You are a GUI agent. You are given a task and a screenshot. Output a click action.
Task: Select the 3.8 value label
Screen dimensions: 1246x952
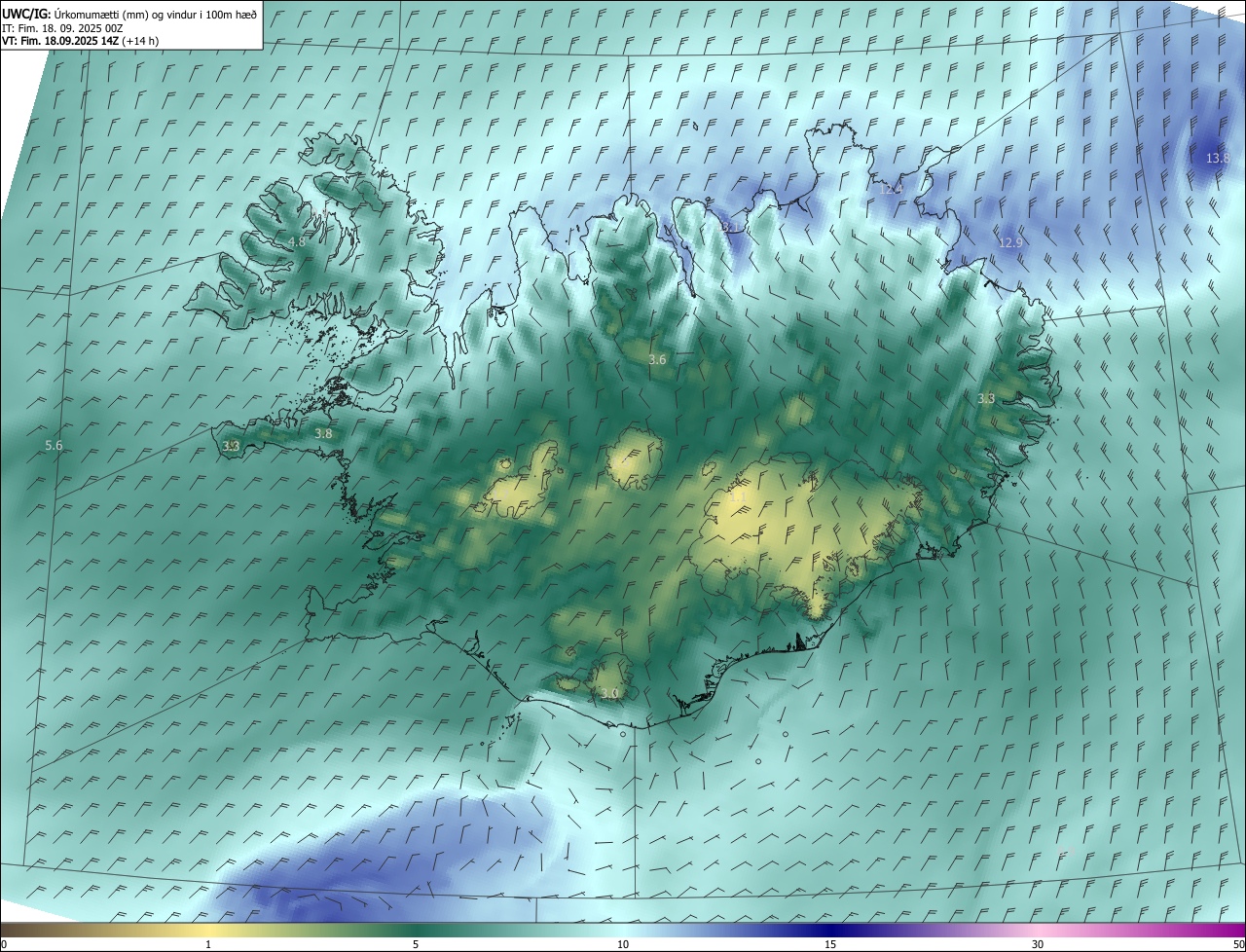(x=323, y=433)
